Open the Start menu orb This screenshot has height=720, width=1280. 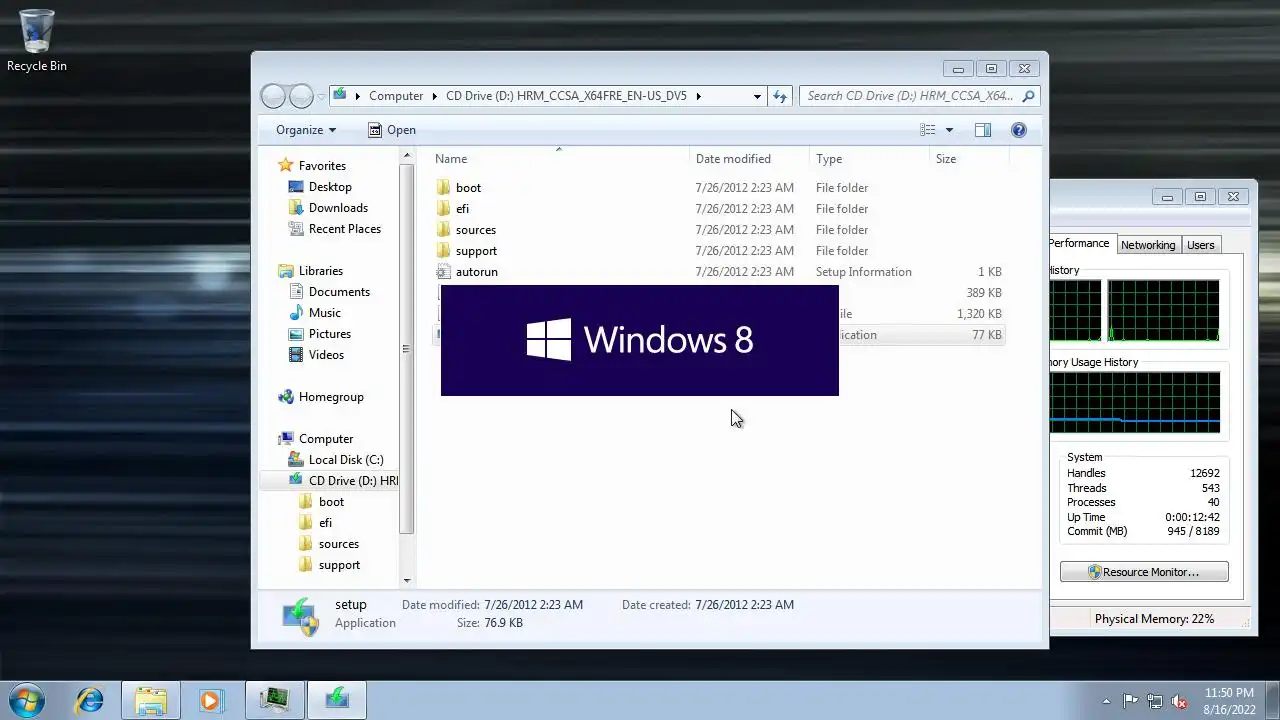coord(27,699)
